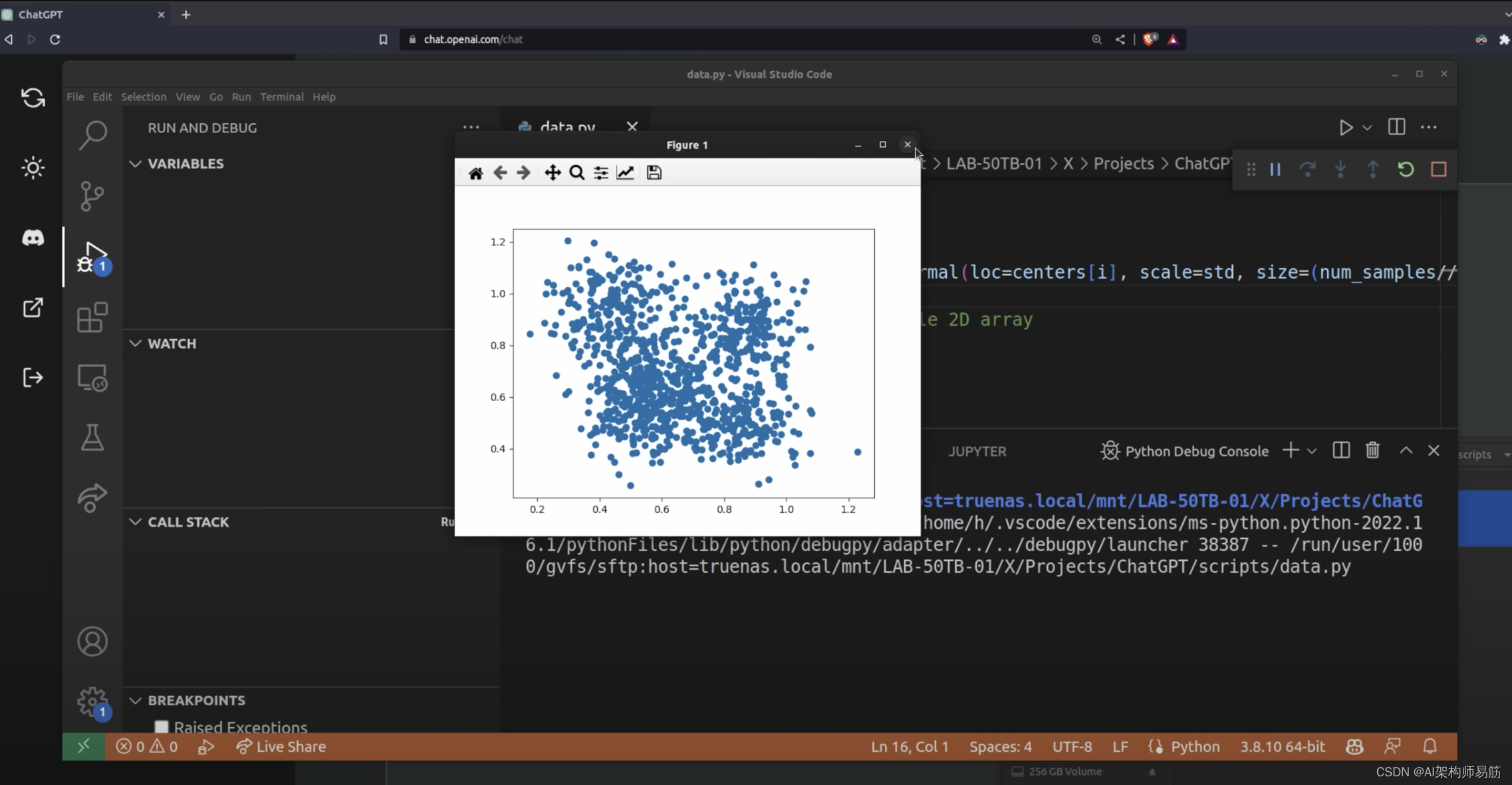Pause the debugger session
Viewport: 1512px width, 785px height.
tap(1275, 170)
